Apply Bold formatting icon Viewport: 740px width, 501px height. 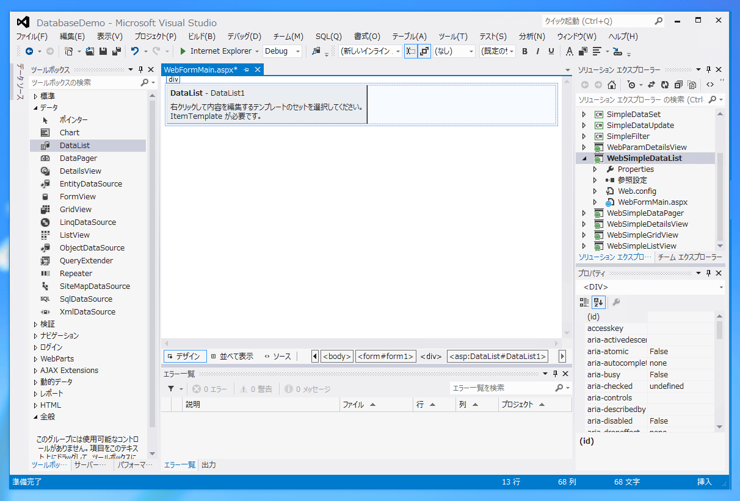tap(524, 51)
